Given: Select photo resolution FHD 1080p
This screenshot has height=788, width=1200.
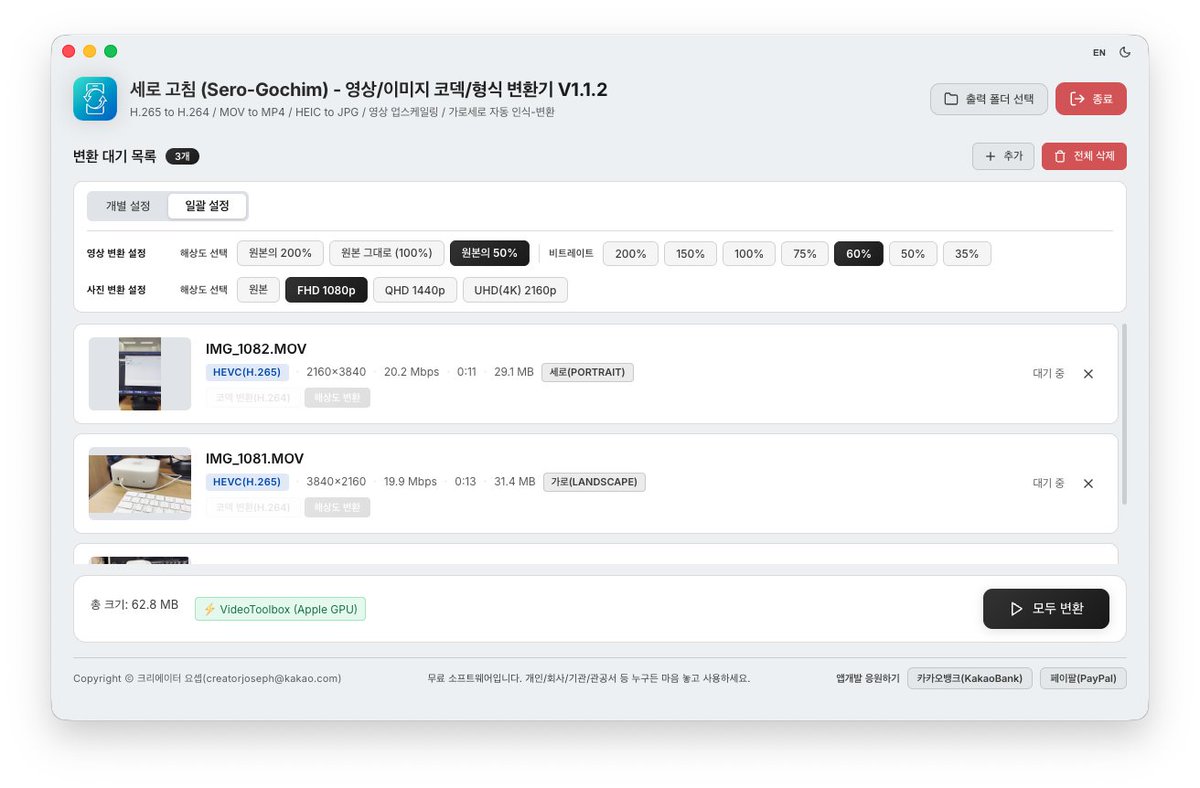Looking at the screenshot, I should click(x=326, y=290).
